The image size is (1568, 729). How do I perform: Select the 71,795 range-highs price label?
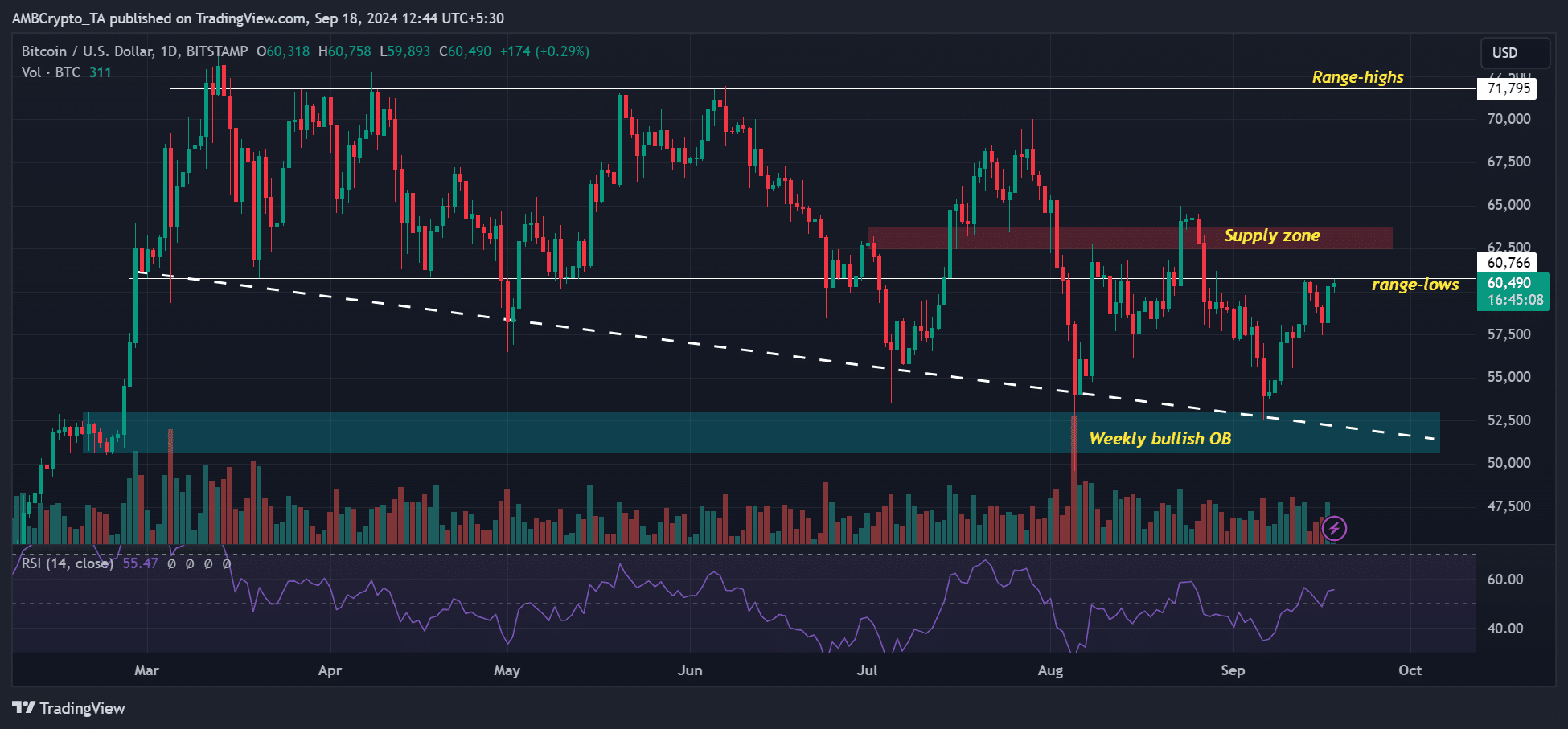1508,88
